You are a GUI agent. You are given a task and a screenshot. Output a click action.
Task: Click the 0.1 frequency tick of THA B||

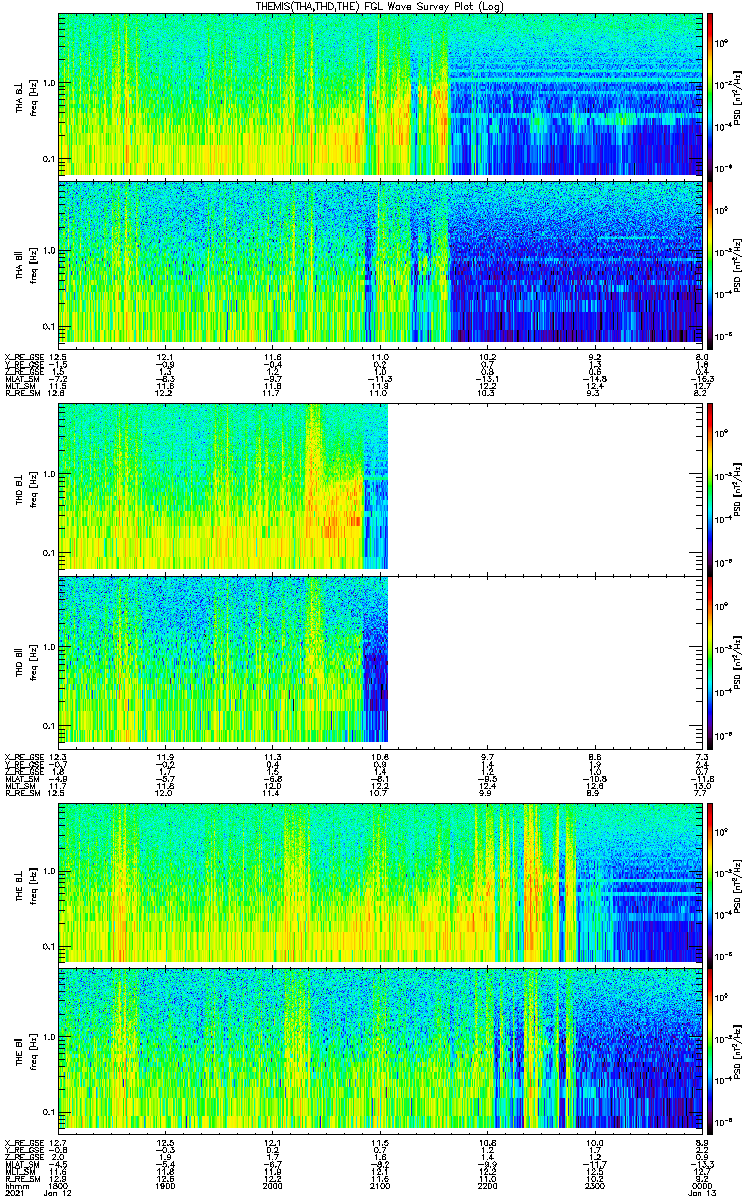click(x=49, y=326)
